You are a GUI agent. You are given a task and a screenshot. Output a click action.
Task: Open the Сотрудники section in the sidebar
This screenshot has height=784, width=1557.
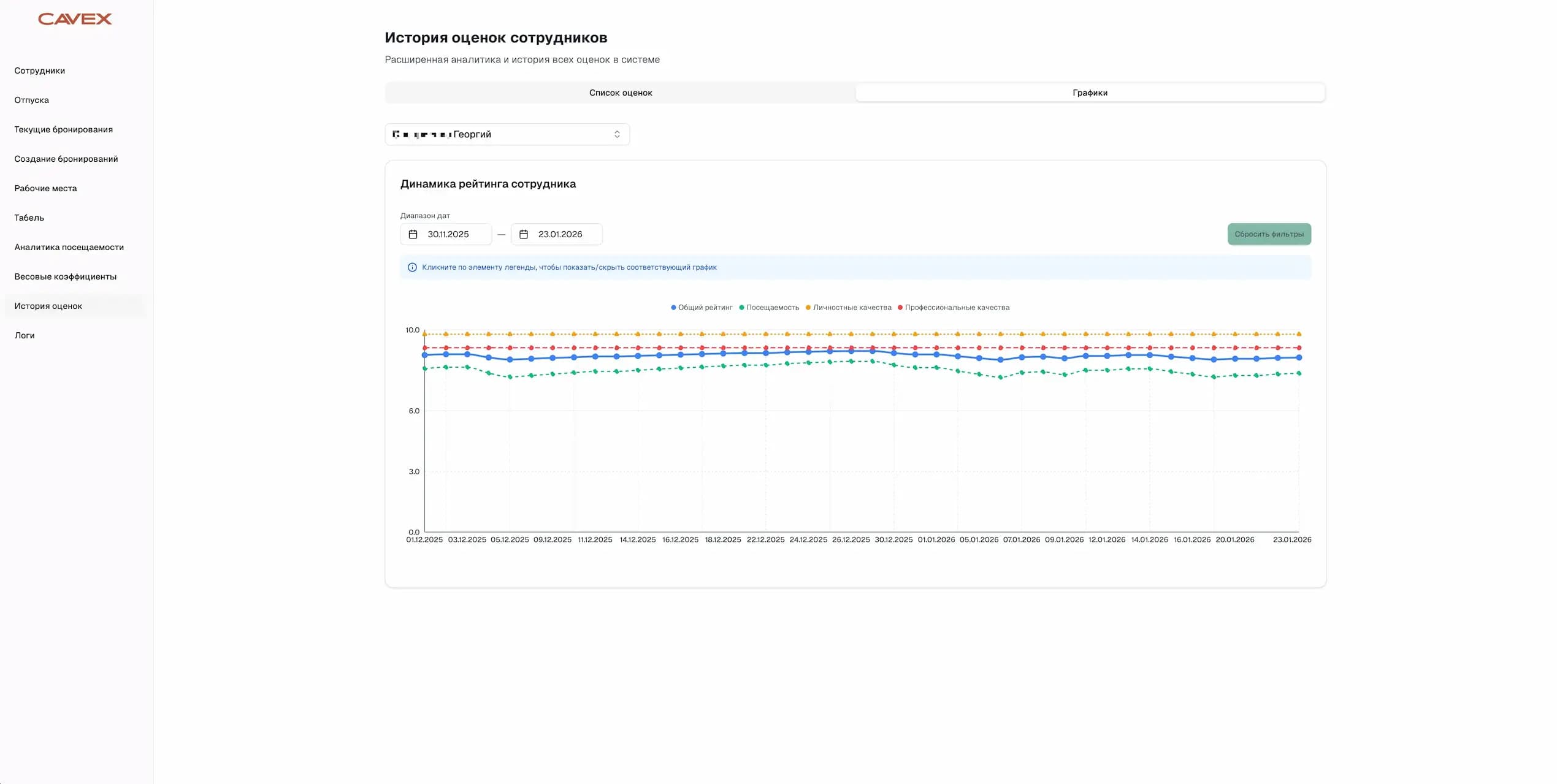pos(39,70)
